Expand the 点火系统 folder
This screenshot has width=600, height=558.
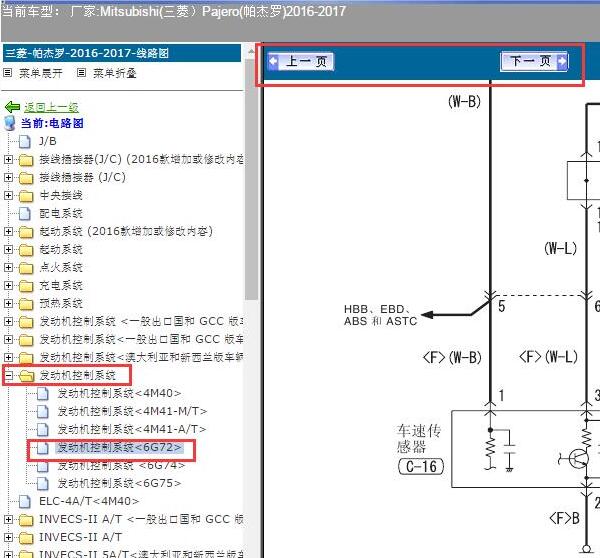[8, 268]
